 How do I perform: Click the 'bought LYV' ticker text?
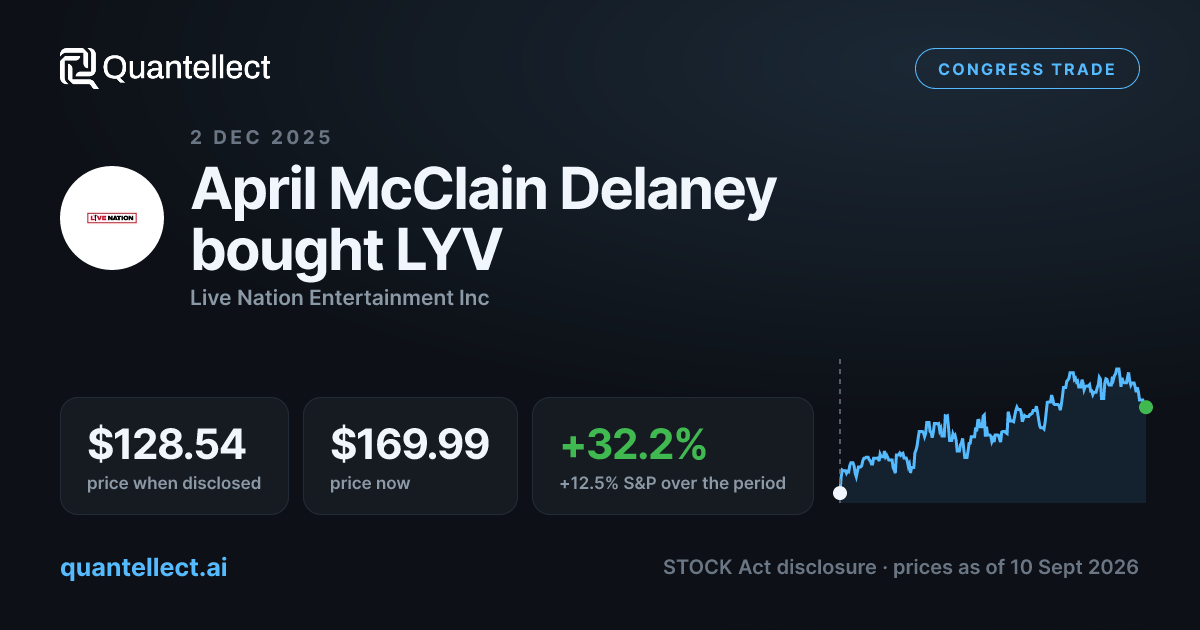point(345,250)
